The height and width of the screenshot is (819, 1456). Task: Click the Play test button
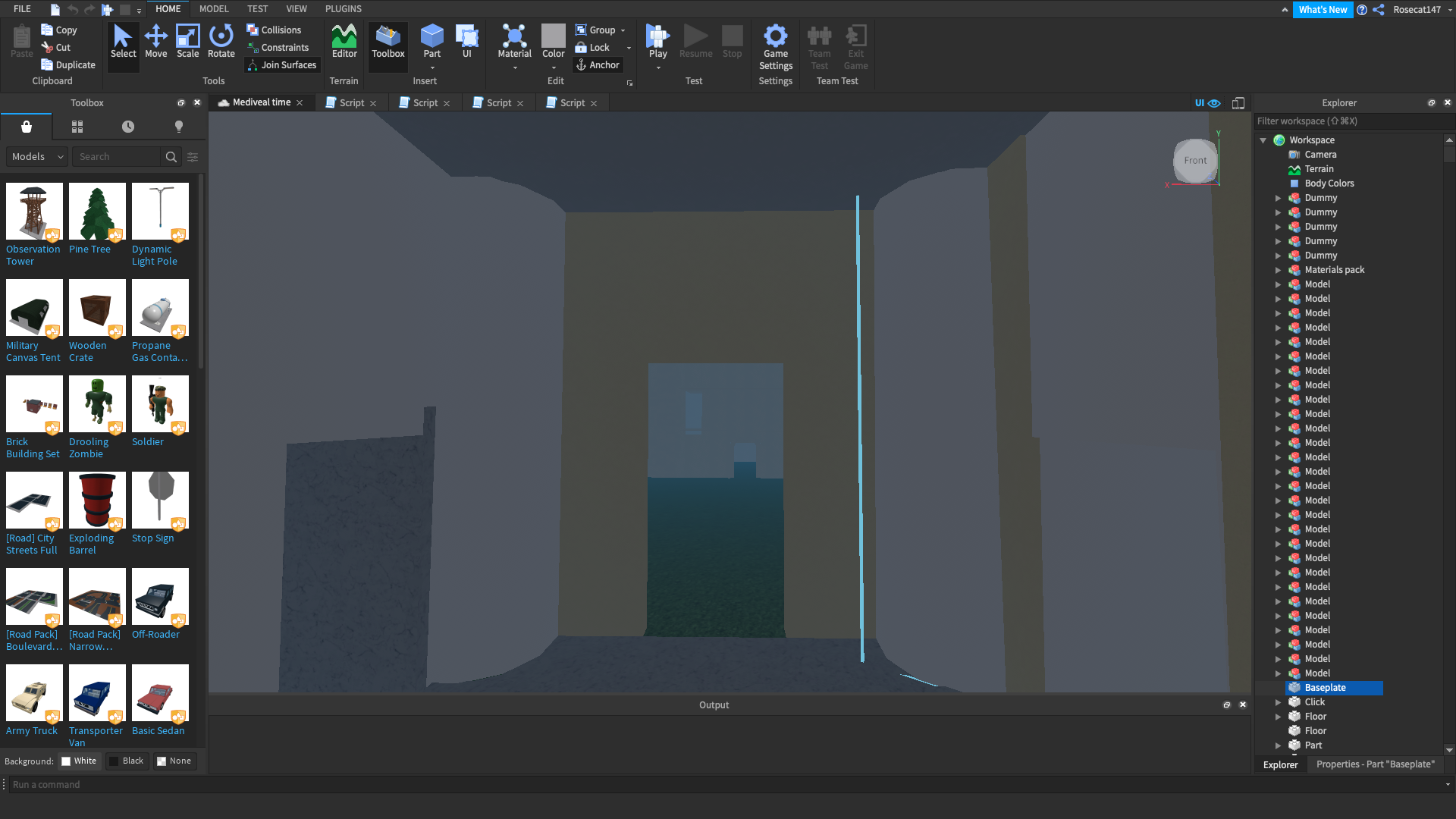[657, 38]
